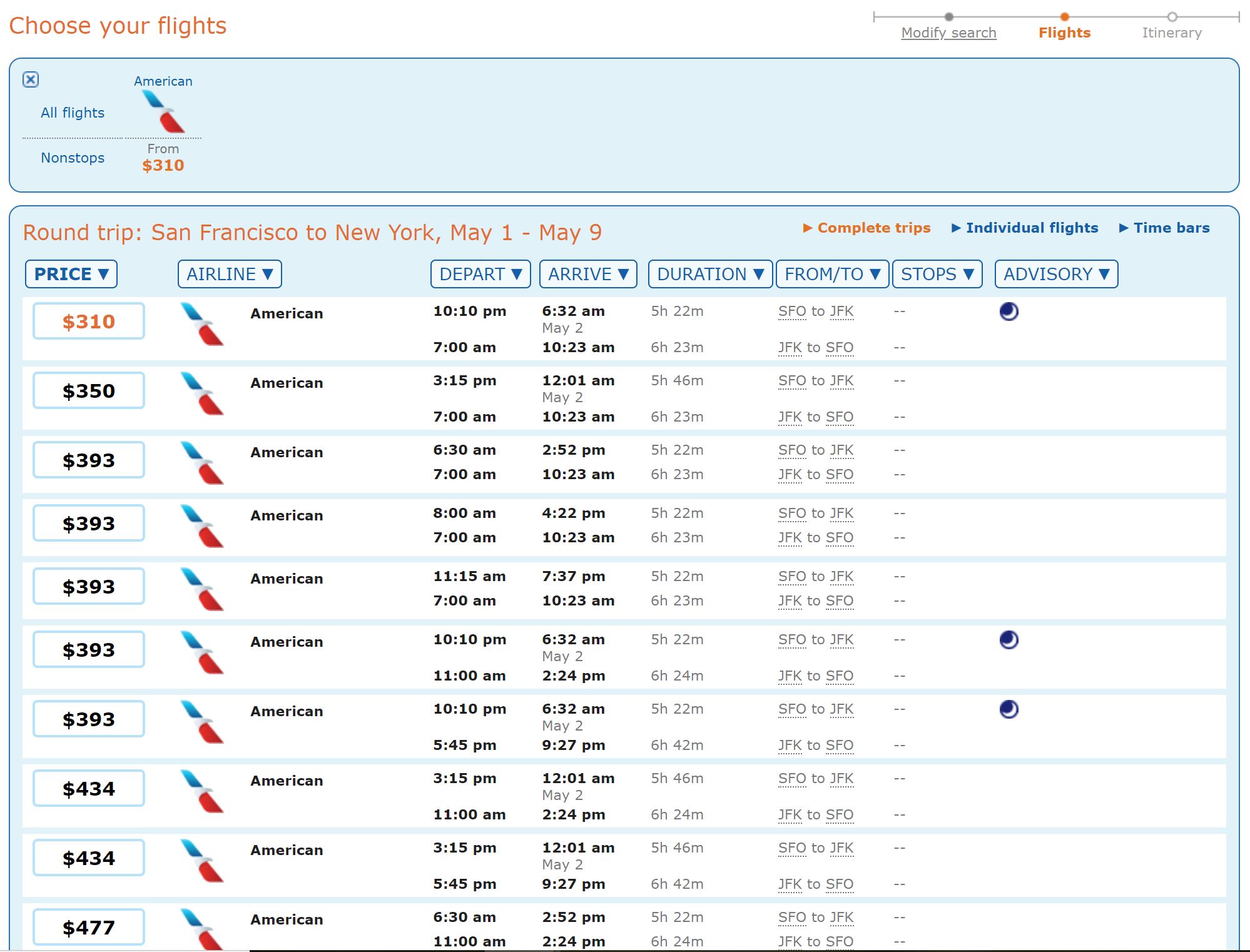Select the Nonstops filter row
The image size is (1250, 952).
point(73,158)
